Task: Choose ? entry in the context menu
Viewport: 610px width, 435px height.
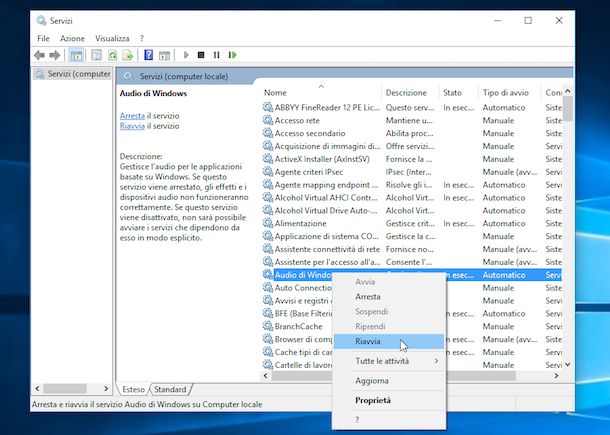Action: [x=389, y=419]
